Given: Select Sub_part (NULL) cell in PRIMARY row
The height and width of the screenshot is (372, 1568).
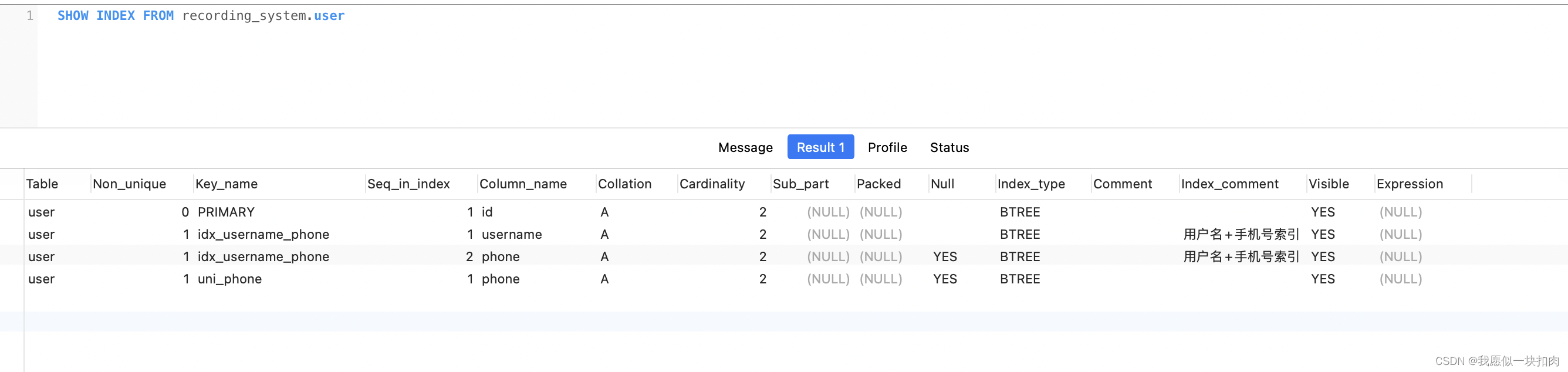Looking at the screenshot, I should pos(828,212).
